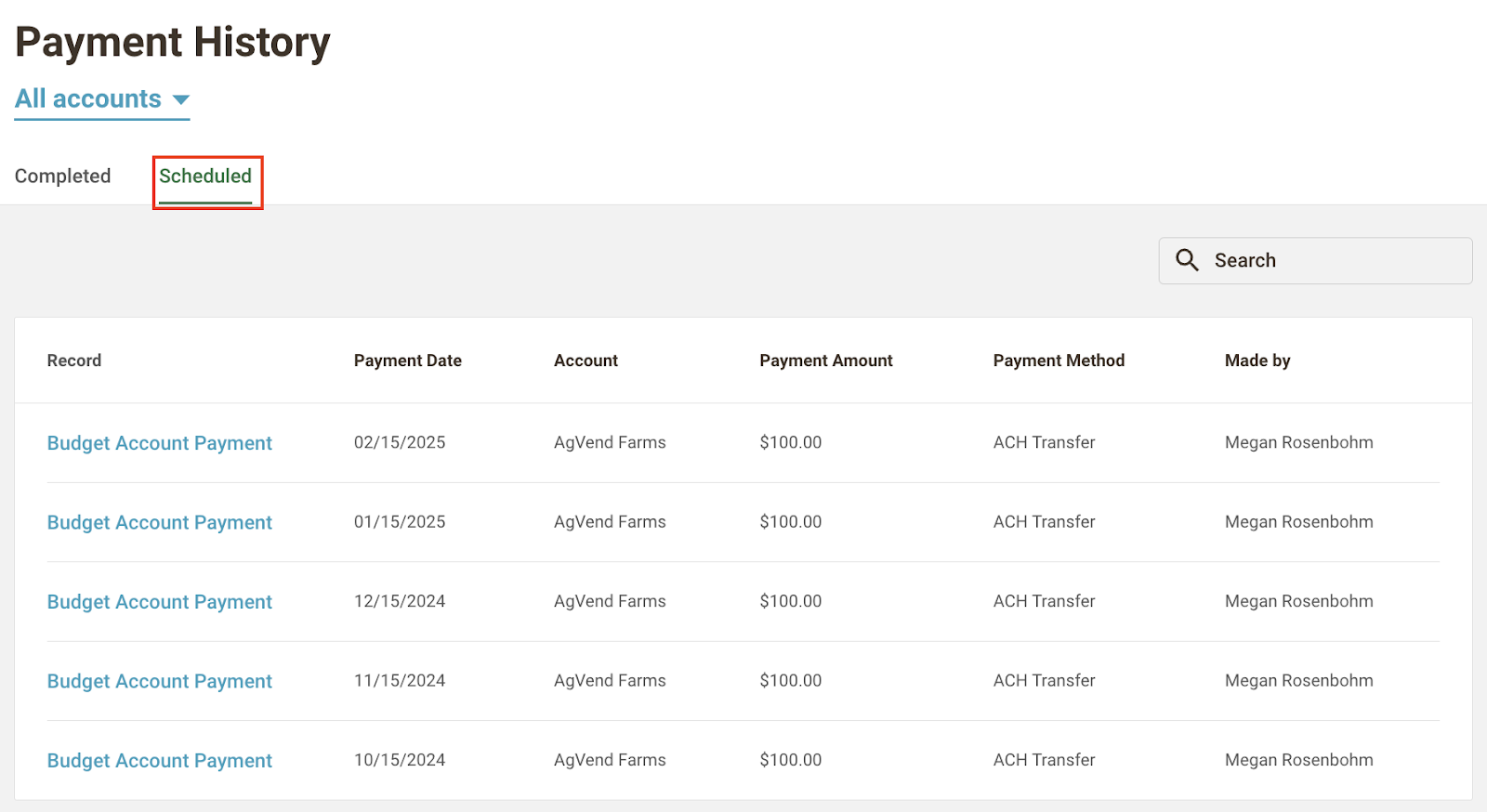This screenshot has width=1487, height=812.
Task: Select the Scheduled tab
Action: (205, 177)
